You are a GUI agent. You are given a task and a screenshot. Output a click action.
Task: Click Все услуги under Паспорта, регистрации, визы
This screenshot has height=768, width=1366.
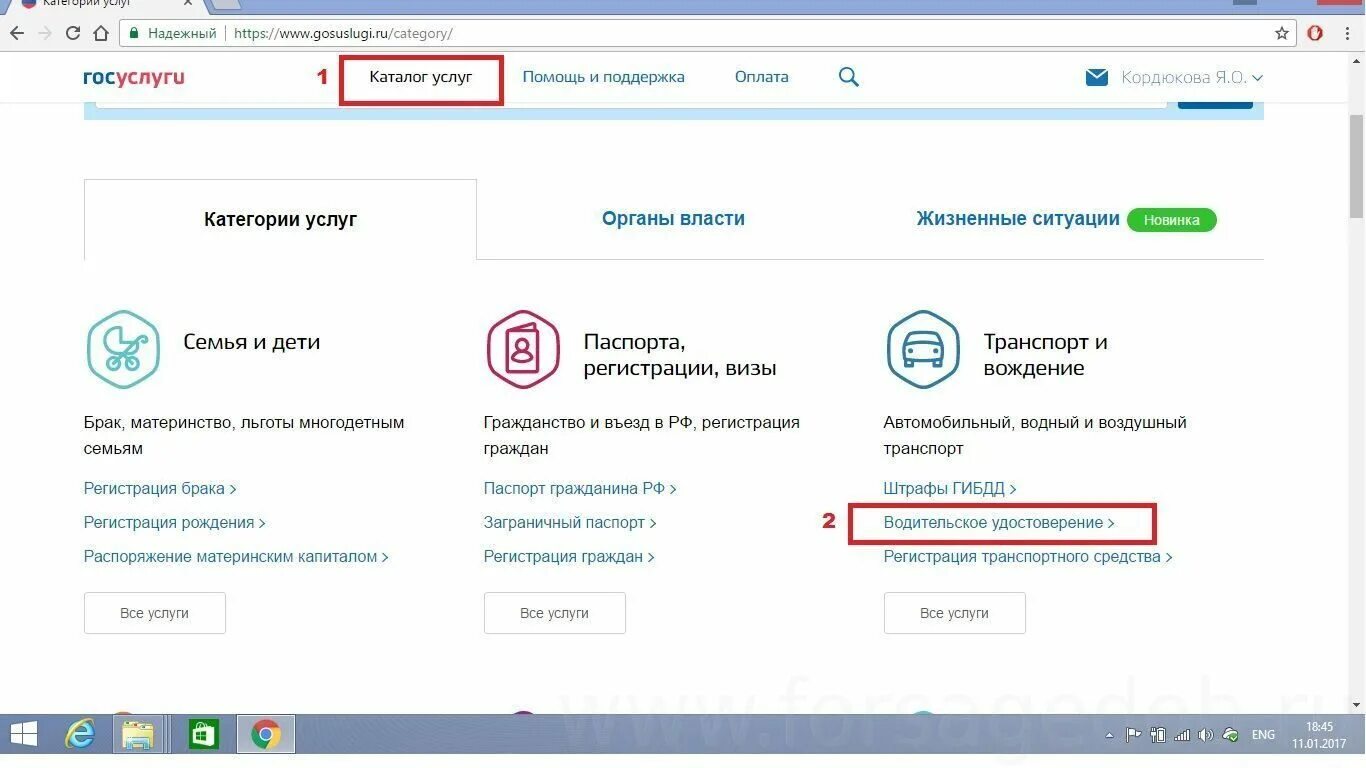(x=555, y=613)
